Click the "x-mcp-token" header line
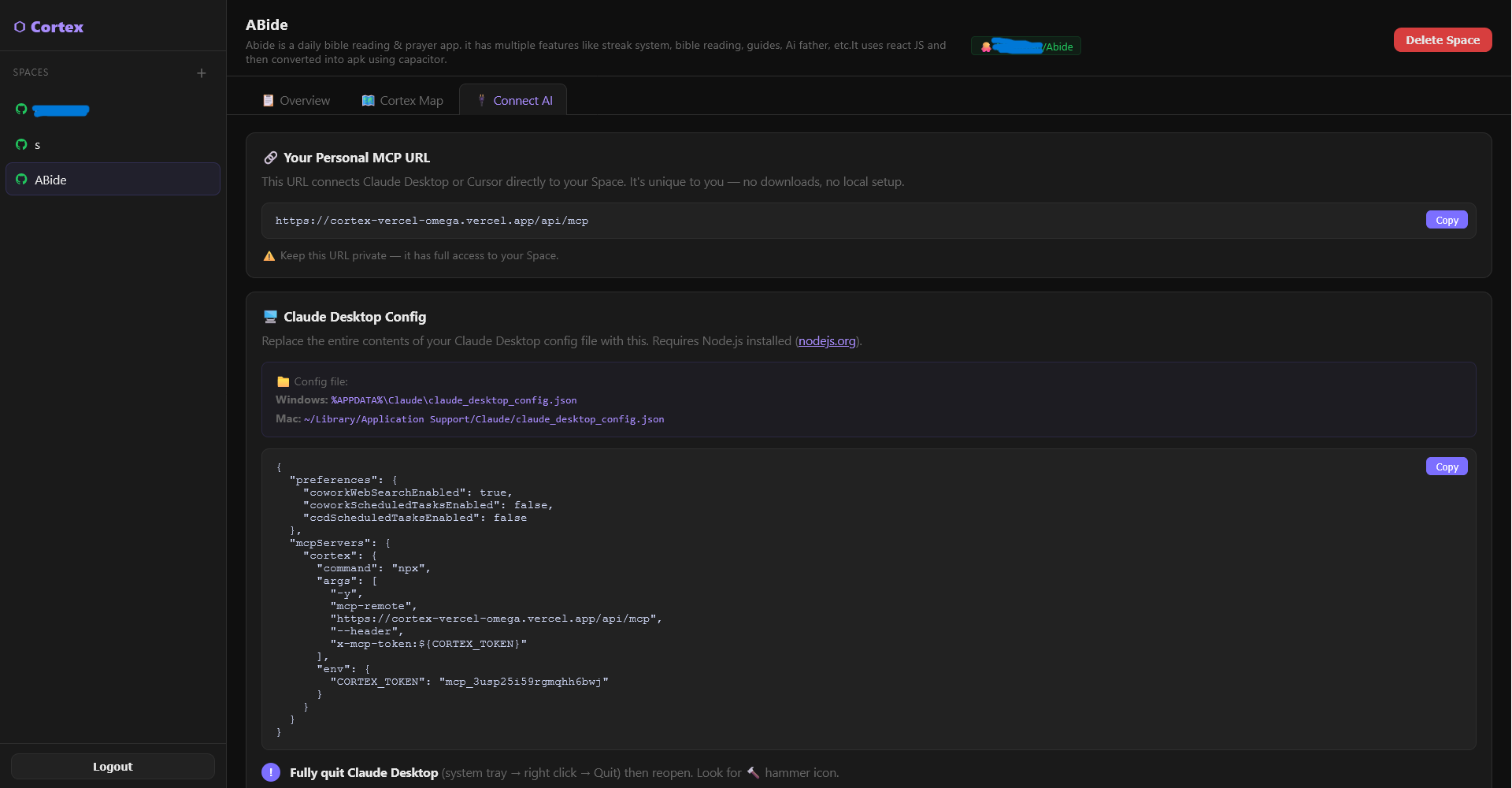This screenshot has height=788, width=1512. (x=428, y=644)
